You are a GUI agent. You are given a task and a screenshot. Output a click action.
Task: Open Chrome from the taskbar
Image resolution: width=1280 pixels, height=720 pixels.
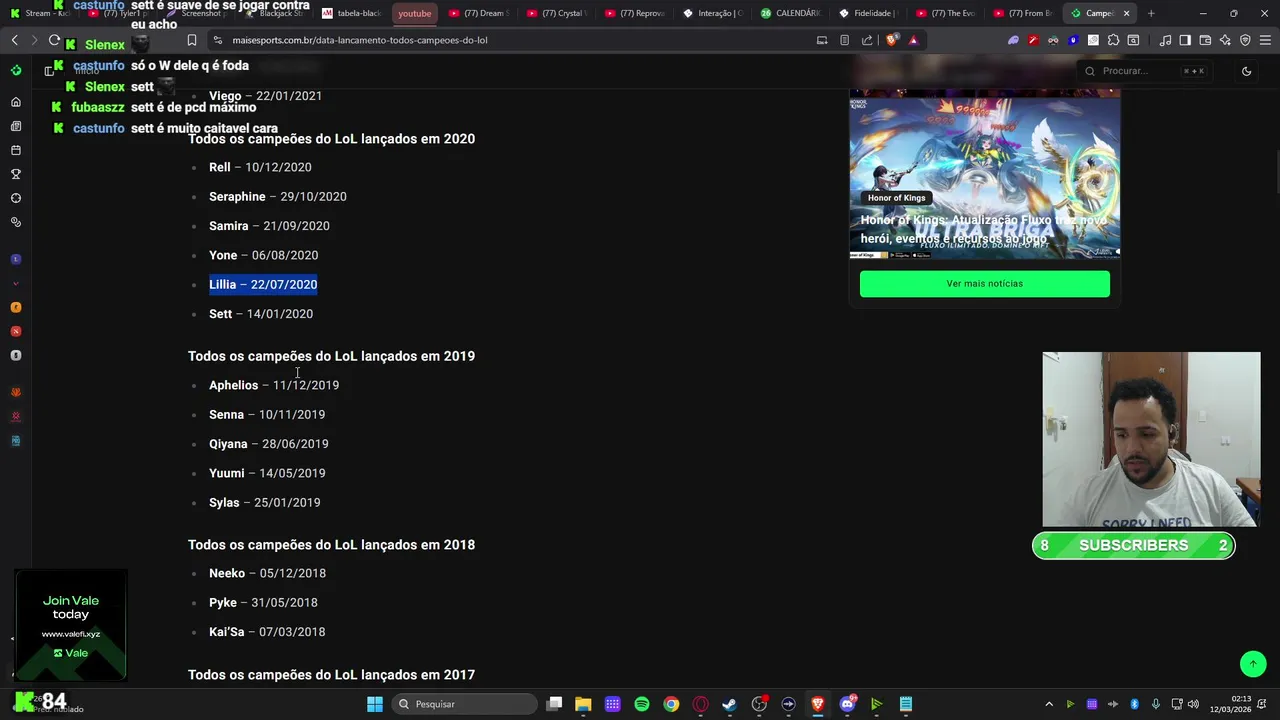pos(671,704)
